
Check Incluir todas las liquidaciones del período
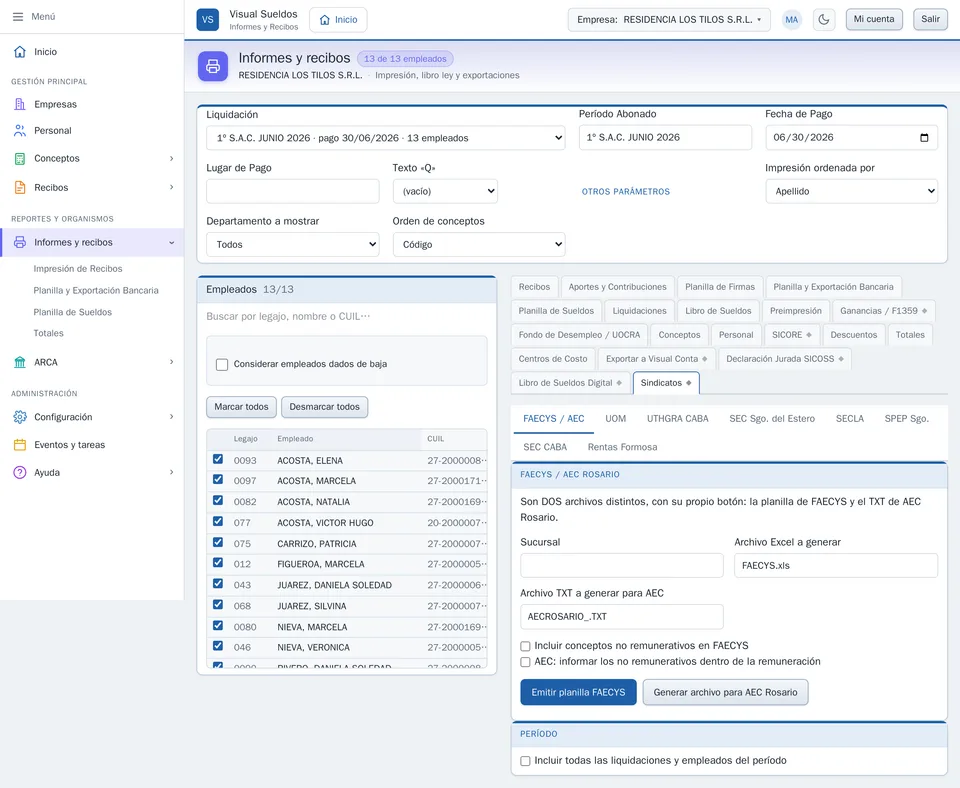[x=525, y=761]
